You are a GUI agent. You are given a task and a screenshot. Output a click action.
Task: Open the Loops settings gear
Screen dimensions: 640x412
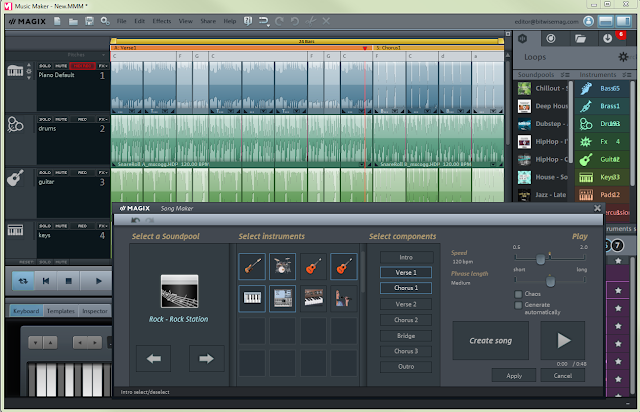(622, 57)
